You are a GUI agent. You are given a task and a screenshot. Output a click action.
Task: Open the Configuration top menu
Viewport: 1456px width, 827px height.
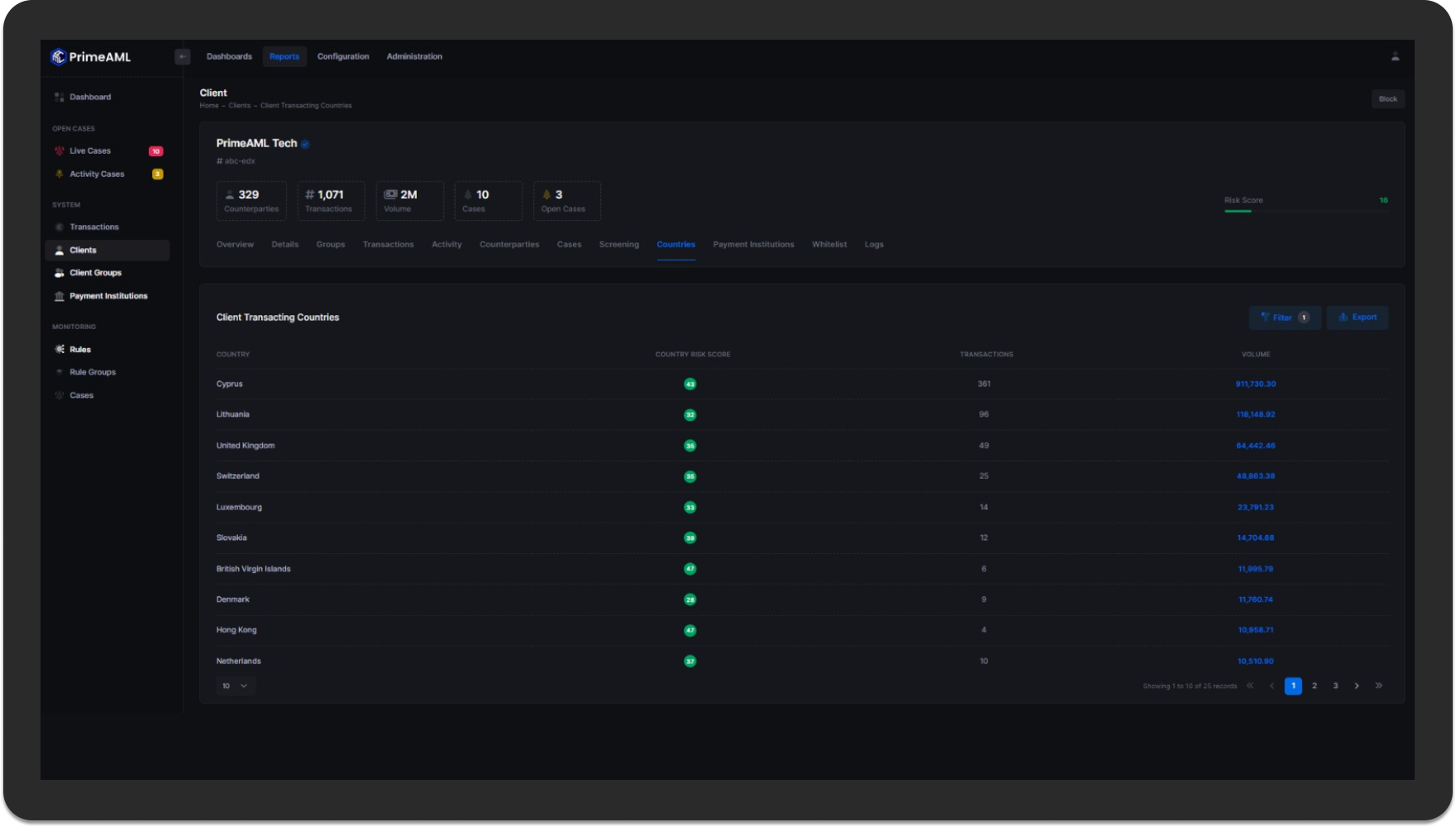(x=343, y=56)
